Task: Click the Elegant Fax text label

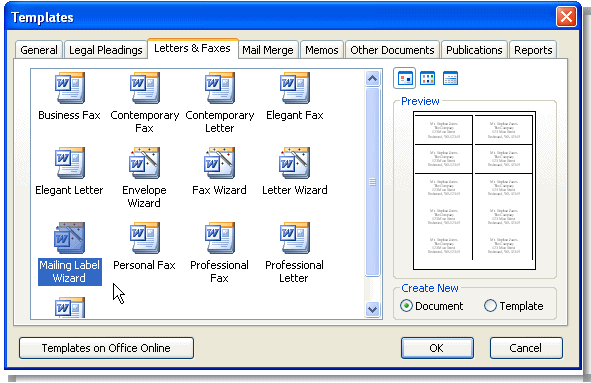Action: pos(295,115)
